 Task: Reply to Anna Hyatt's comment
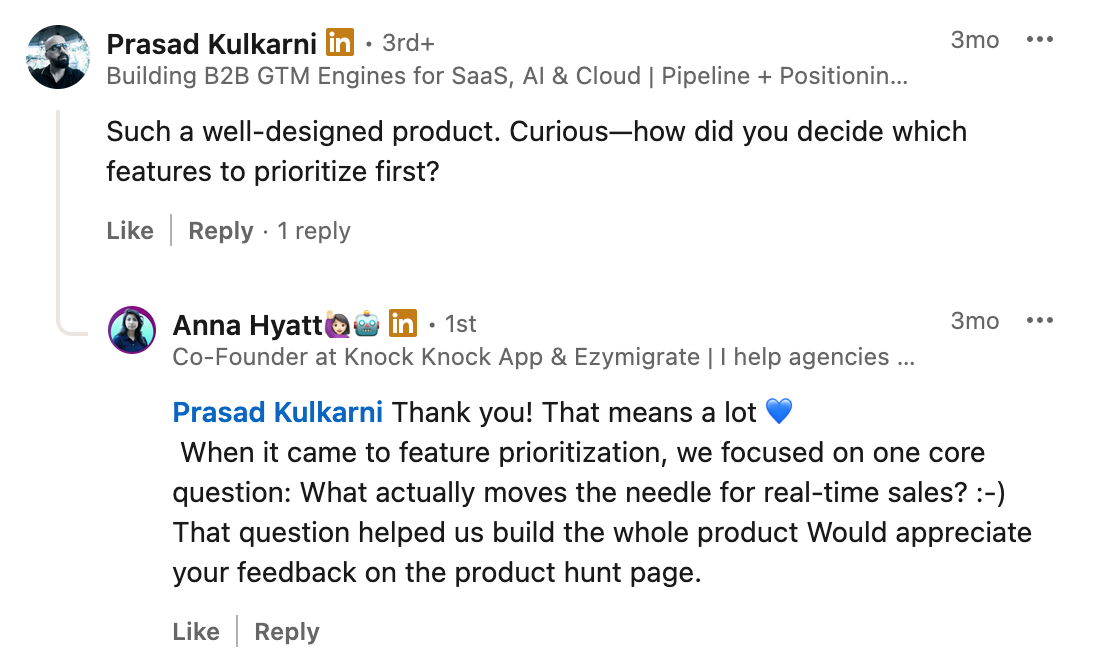(285, 631)
